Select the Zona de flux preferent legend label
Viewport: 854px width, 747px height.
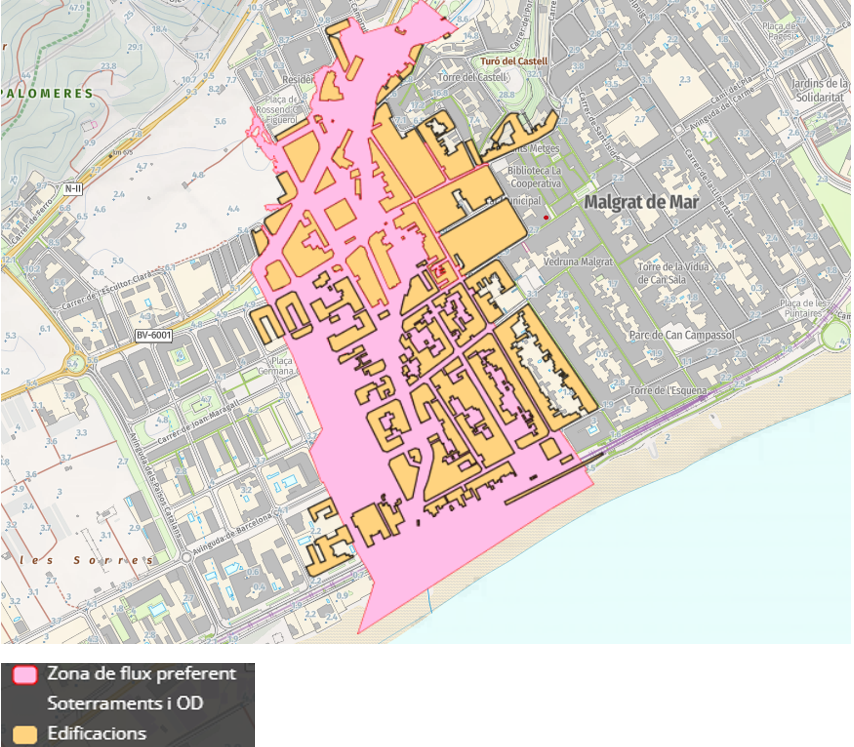tap(141, 674)
